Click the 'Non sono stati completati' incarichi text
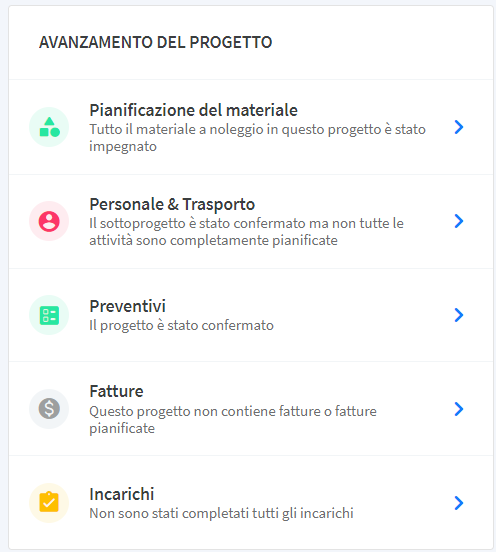496x552 pixels. (221, 513)
